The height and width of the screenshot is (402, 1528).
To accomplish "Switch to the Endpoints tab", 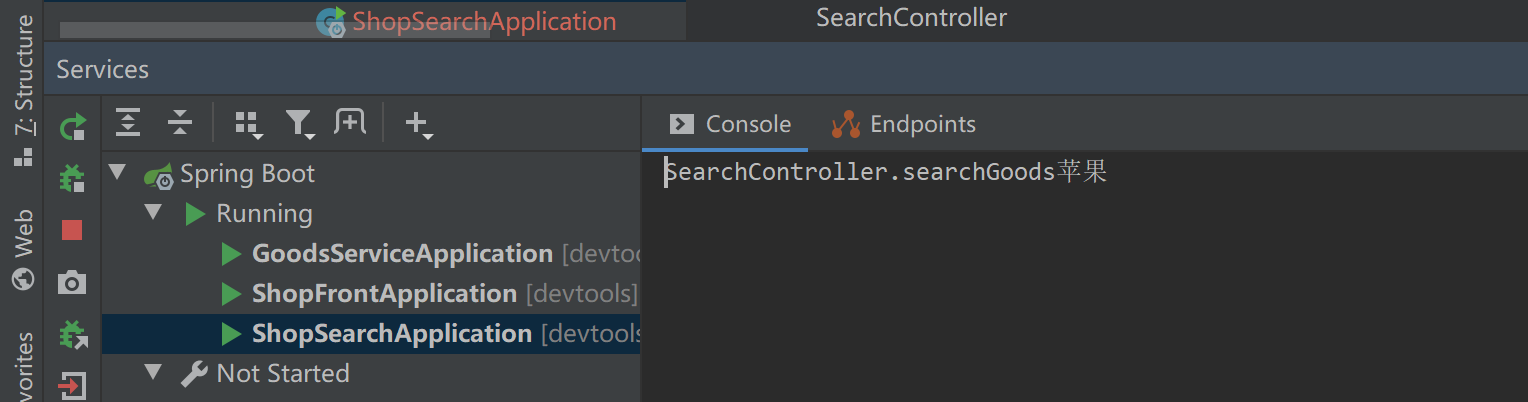I will (904, 124).
